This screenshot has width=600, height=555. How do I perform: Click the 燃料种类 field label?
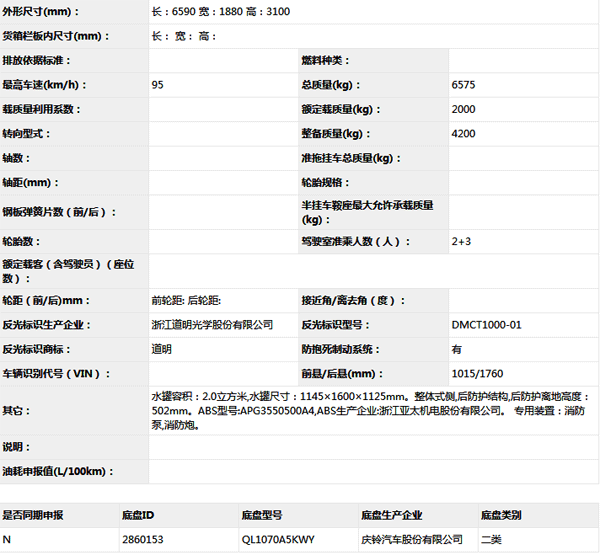(326, 61)
